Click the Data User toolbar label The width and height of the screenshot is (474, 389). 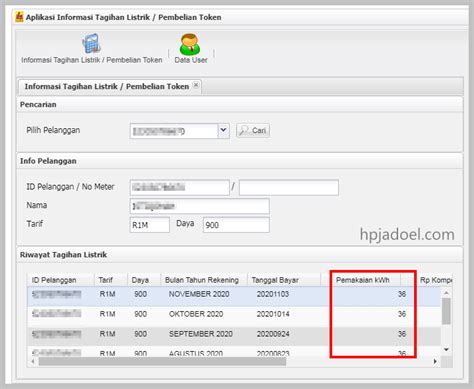(191, 60)
